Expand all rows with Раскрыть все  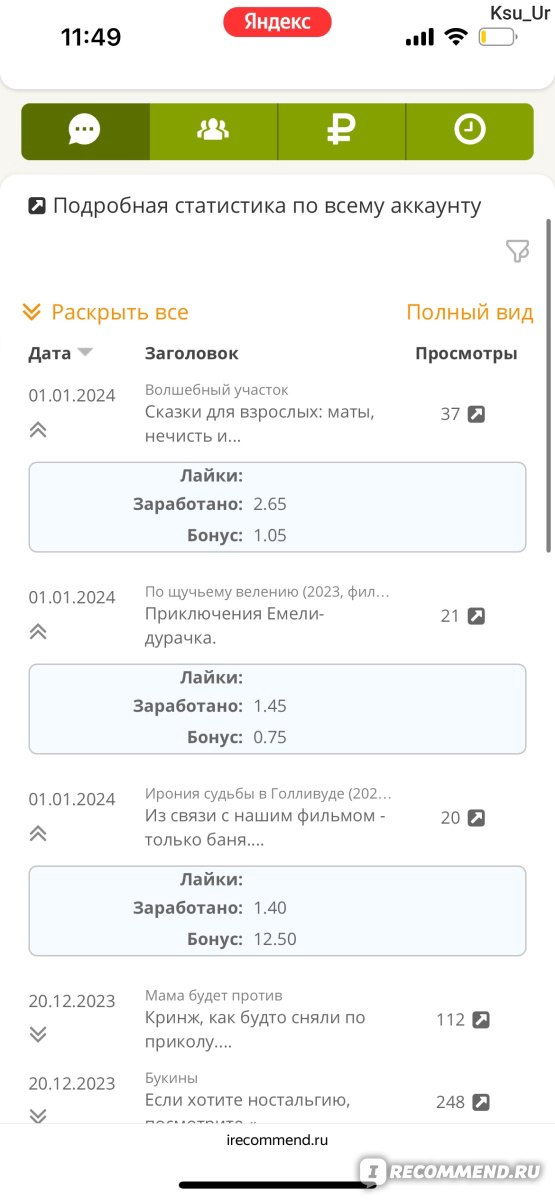point(105,312)
